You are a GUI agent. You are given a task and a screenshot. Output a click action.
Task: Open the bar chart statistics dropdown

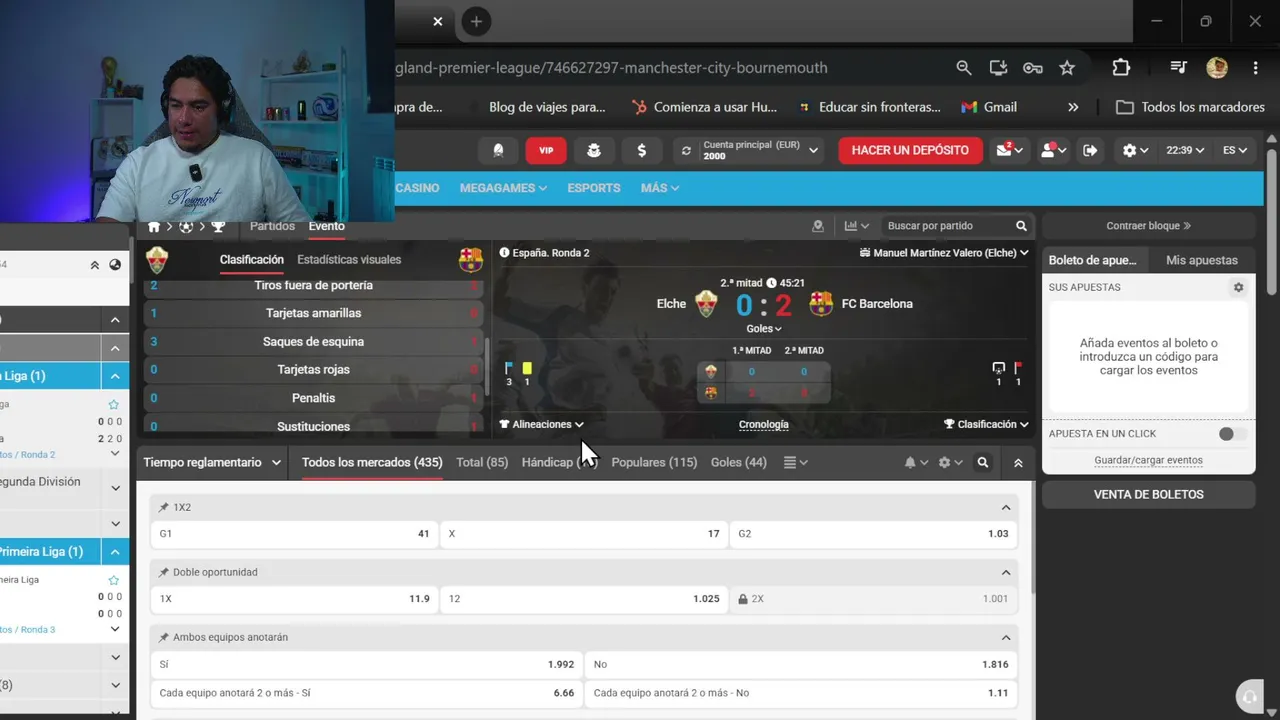point(857,226)
